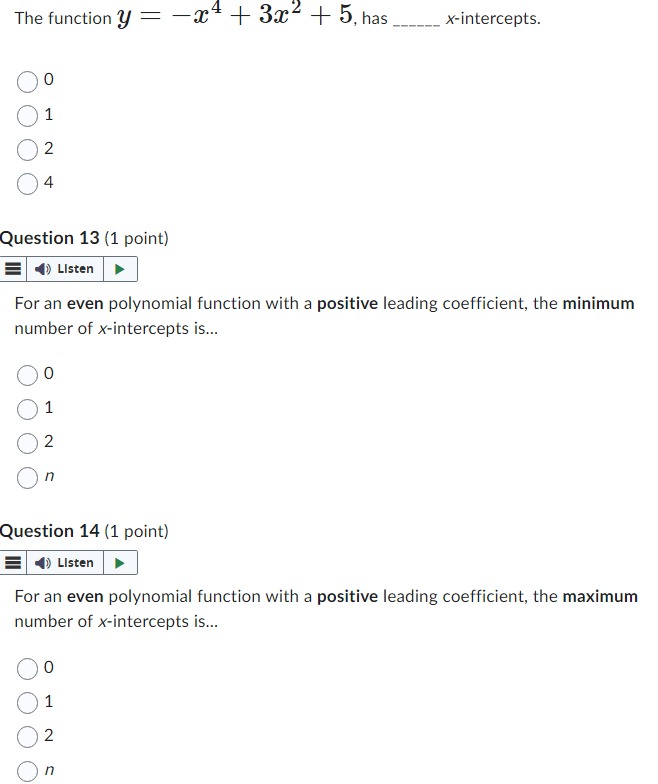Viewport: 658px width, 784px height.
Task: Select answer 2 for the x-intercepts function question
Action: [x=28, y=150]
